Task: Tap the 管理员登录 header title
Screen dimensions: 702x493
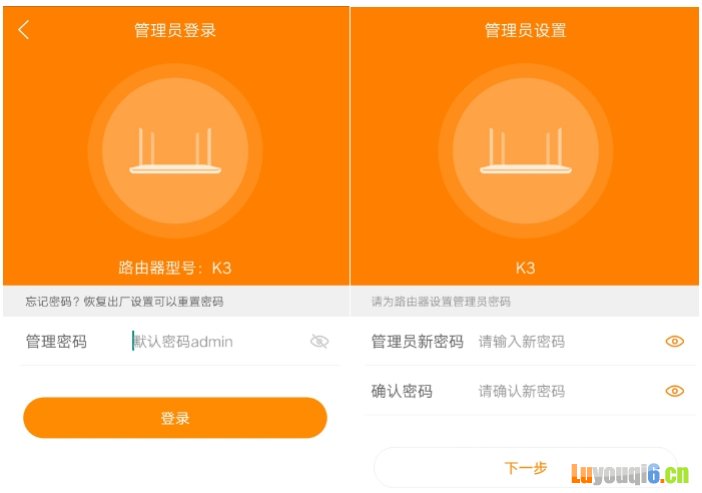Action: tap(175, 30)
